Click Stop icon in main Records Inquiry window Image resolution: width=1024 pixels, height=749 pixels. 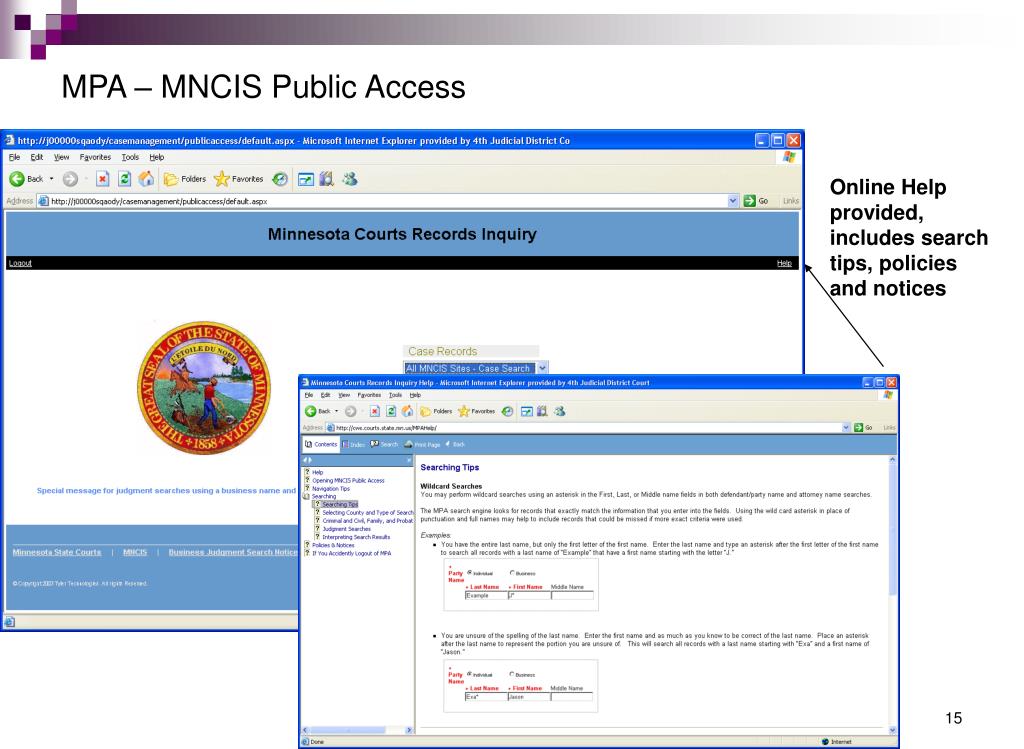pos(102,179)
